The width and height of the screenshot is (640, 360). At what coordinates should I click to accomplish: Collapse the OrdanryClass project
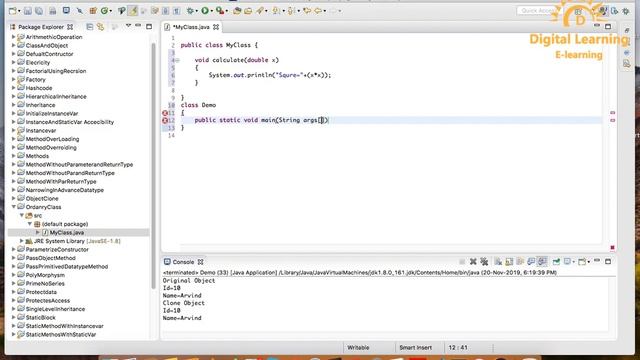click(13, 207)
